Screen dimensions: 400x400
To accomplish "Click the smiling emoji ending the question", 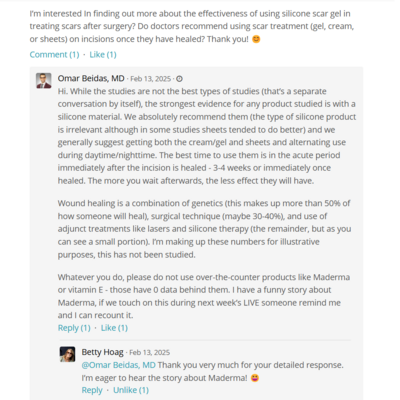I will point(256,39).
